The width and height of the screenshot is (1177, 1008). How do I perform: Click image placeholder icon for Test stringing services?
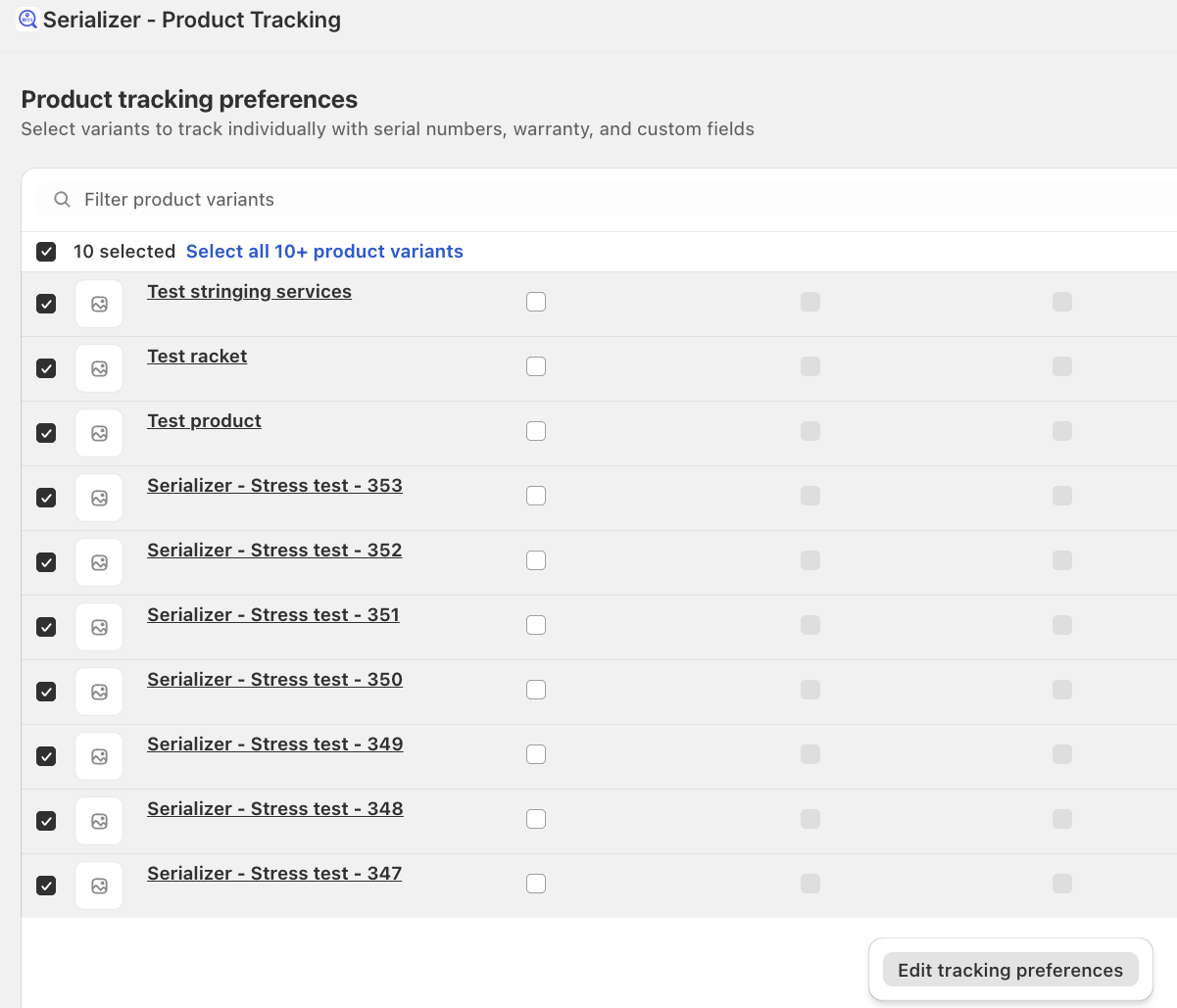99,304
